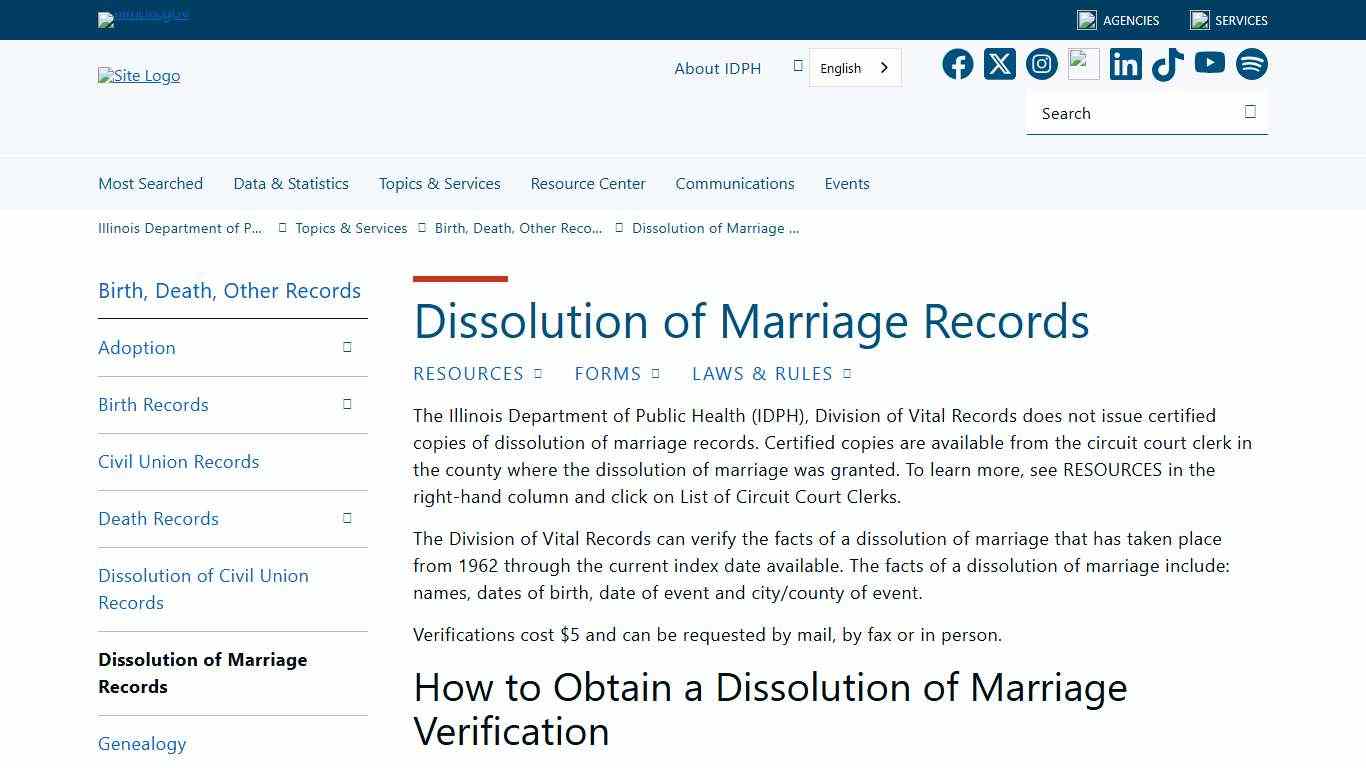The height and width of the screenshot is (768, 1366).
Task: Open the Topics & Services menu
Action: (x=439, y=183)
